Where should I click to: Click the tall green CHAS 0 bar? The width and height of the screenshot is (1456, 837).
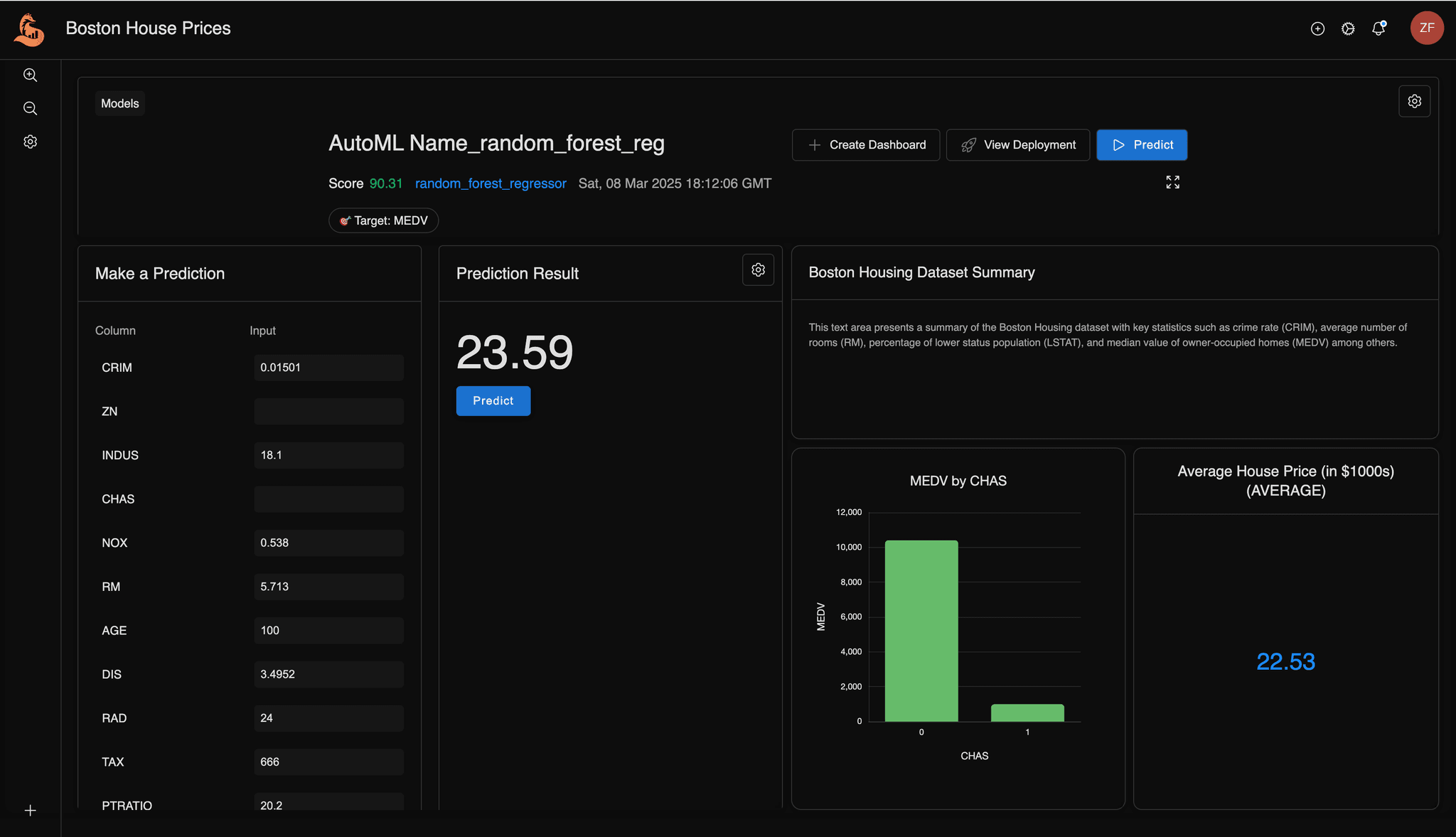(x=921, y=630)
